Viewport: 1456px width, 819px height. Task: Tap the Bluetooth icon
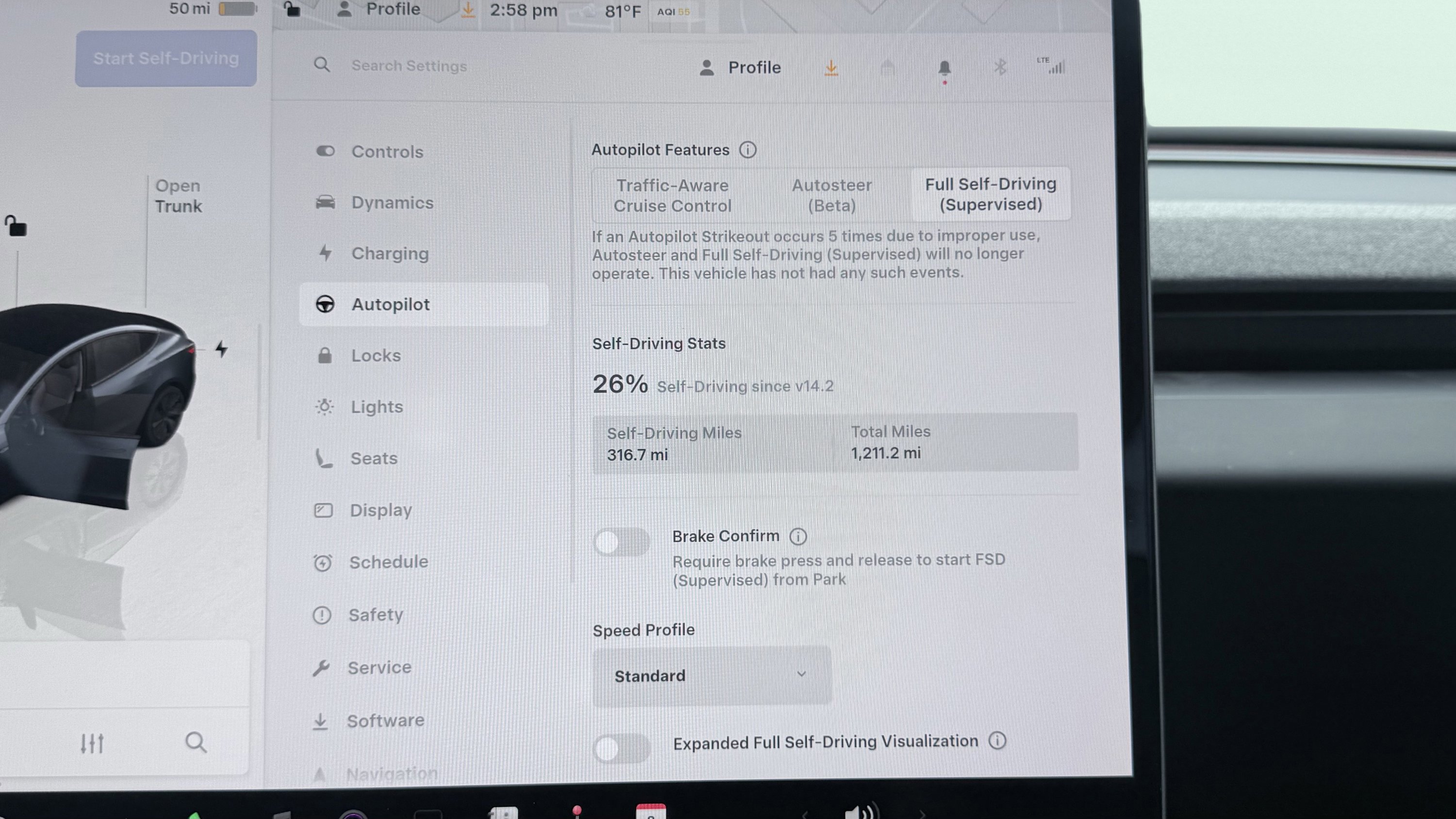pos(1000,67)
